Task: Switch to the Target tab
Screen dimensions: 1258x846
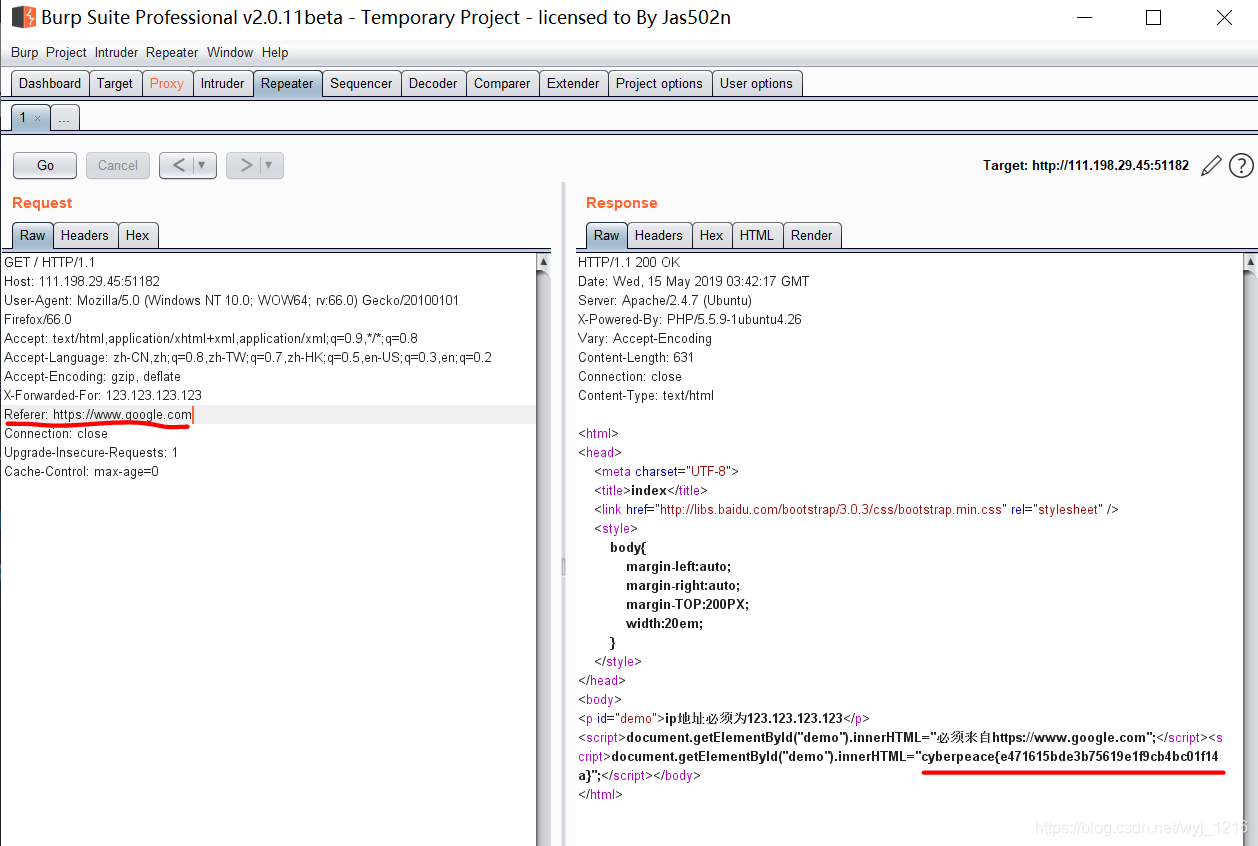Action: pos(115,84)
